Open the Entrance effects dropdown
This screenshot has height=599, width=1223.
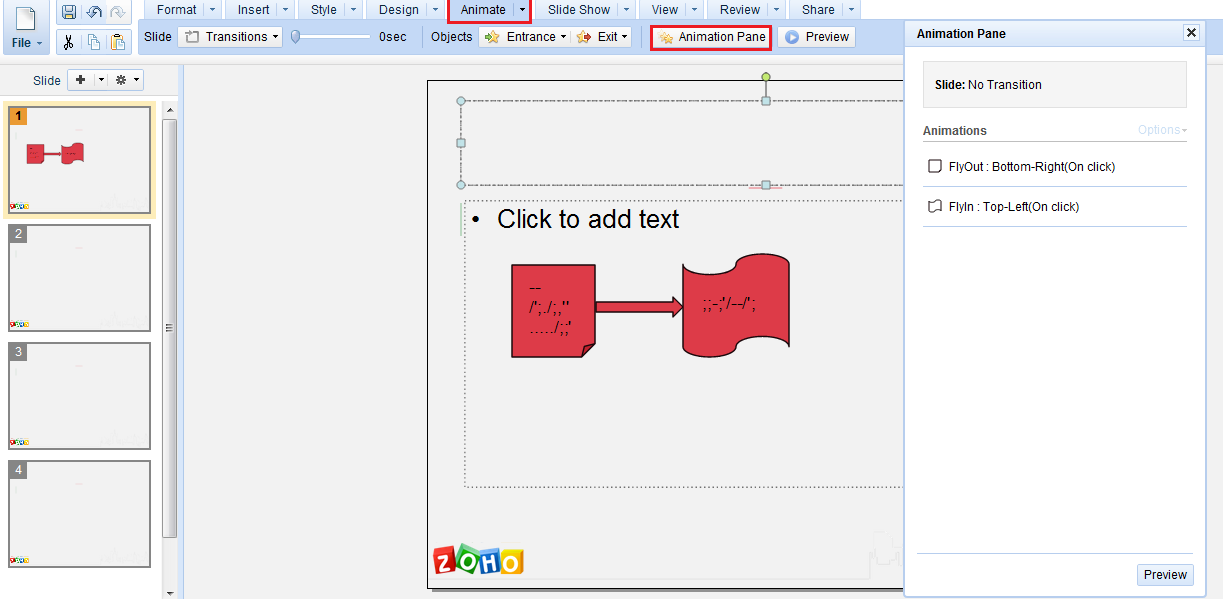(x=524, y=37)
